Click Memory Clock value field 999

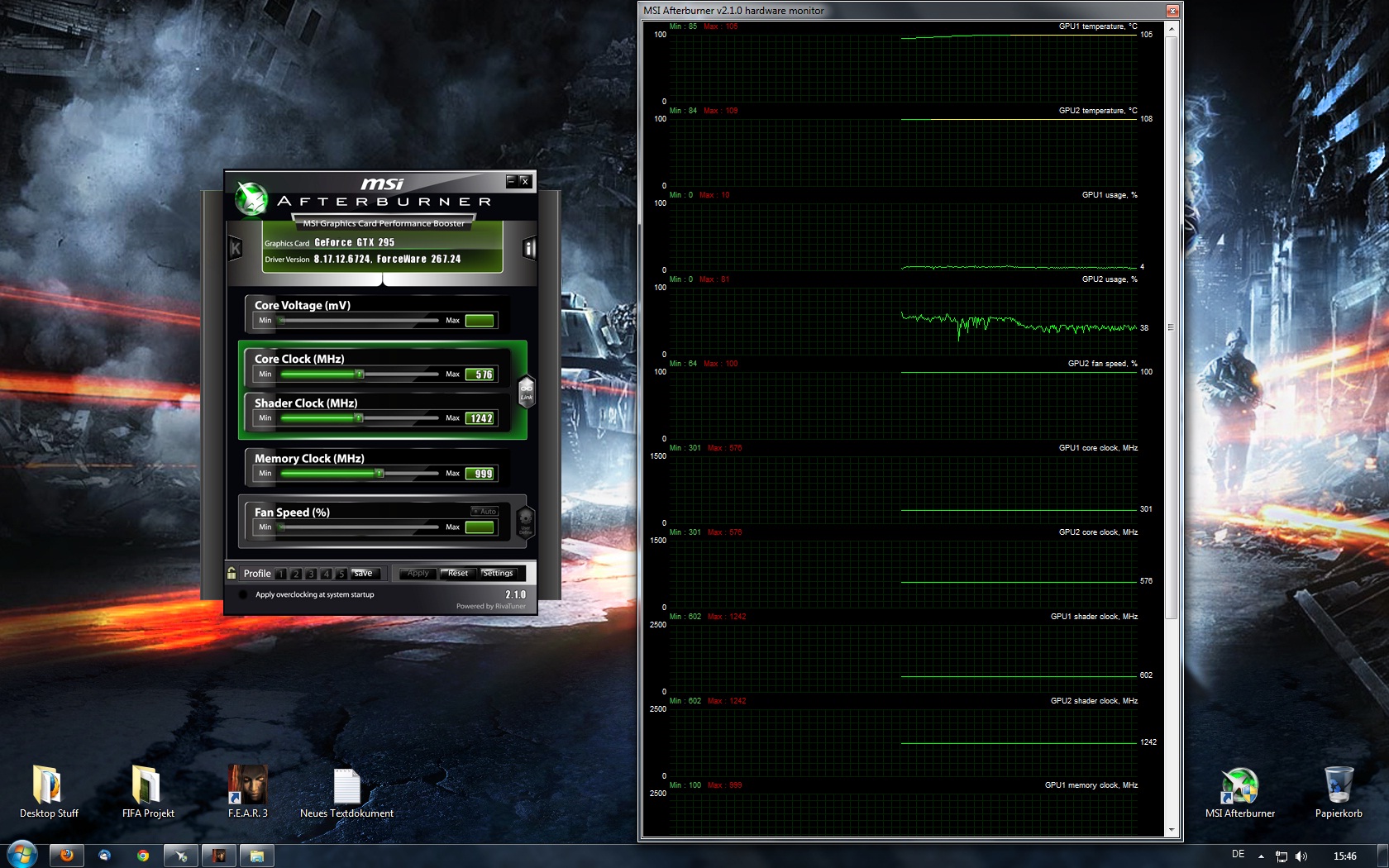(x=480, y=474)
